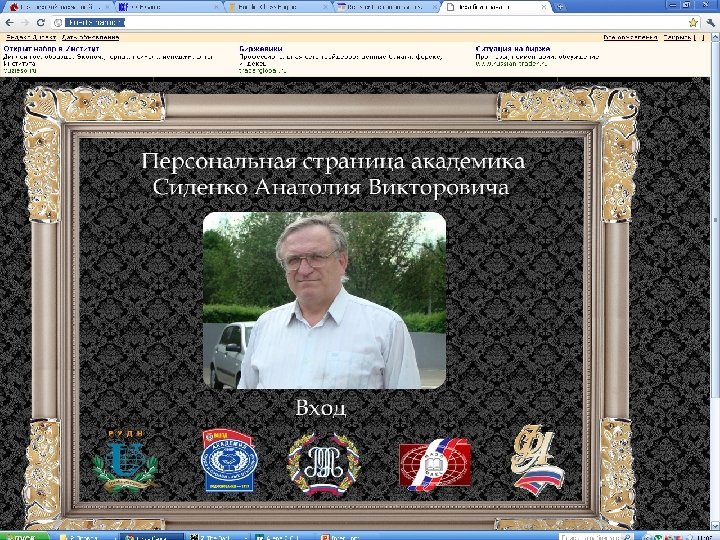Click Все объявления link in ad bar
This screenshot has width=720, height=540.
coord(630,37)
